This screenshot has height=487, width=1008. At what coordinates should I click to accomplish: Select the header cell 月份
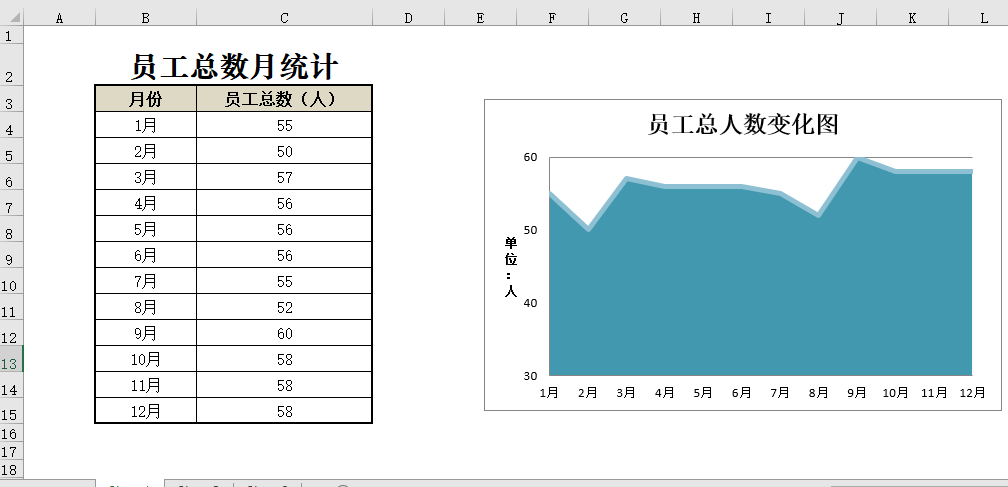[145, 99]
